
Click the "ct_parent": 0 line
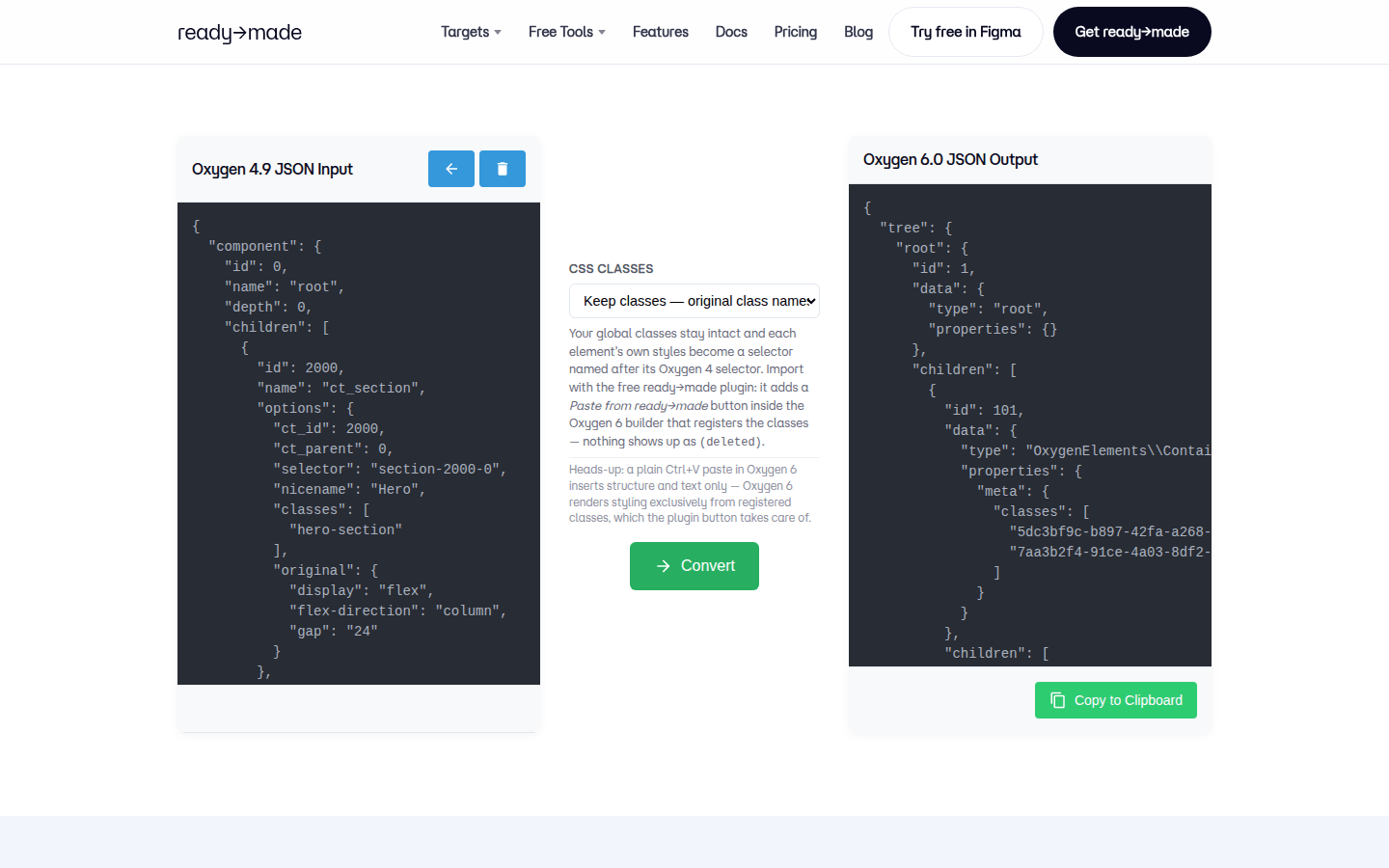click(333, 448)
